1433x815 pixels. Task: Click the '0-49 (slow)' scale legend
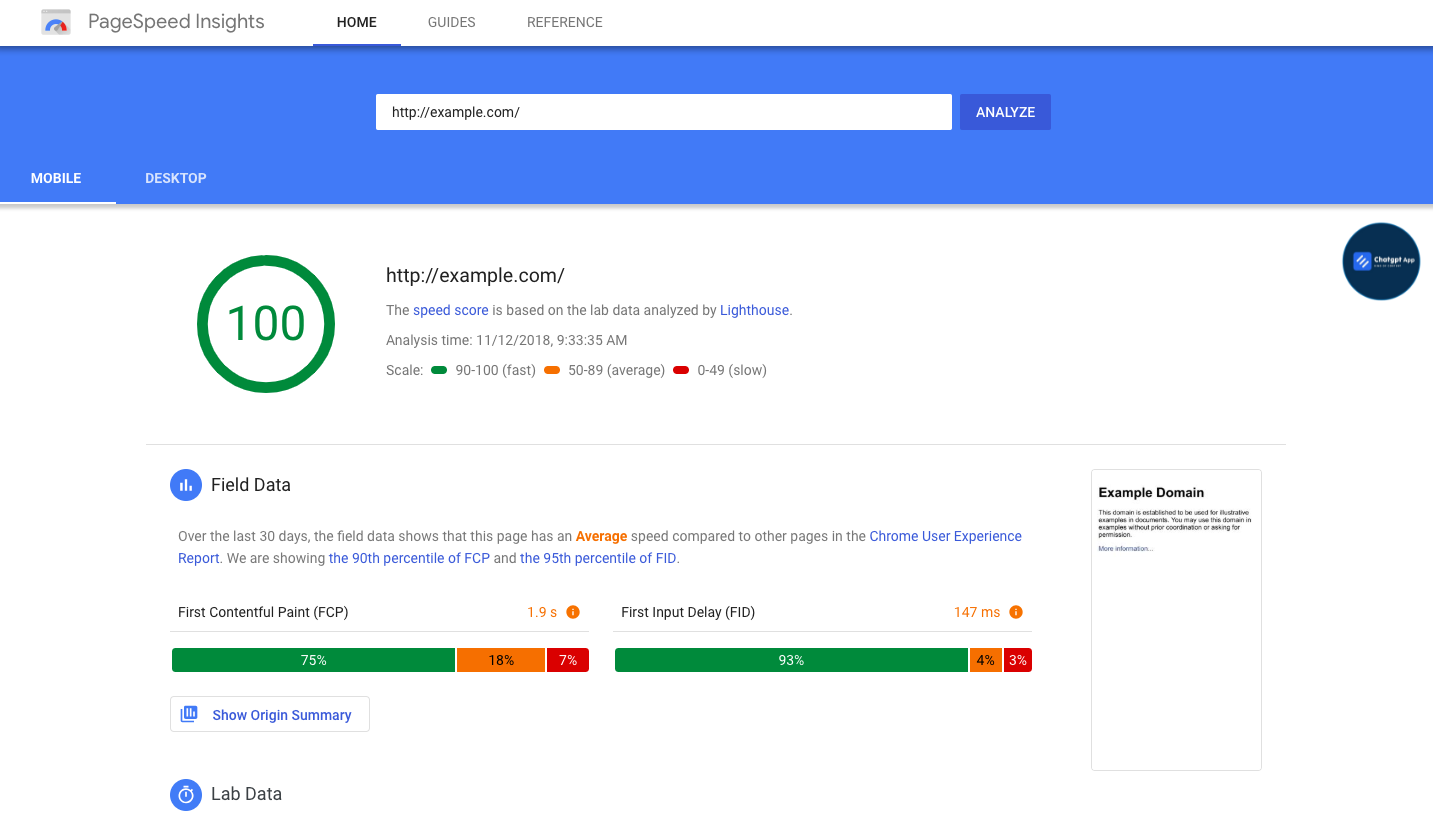(720, 370)
